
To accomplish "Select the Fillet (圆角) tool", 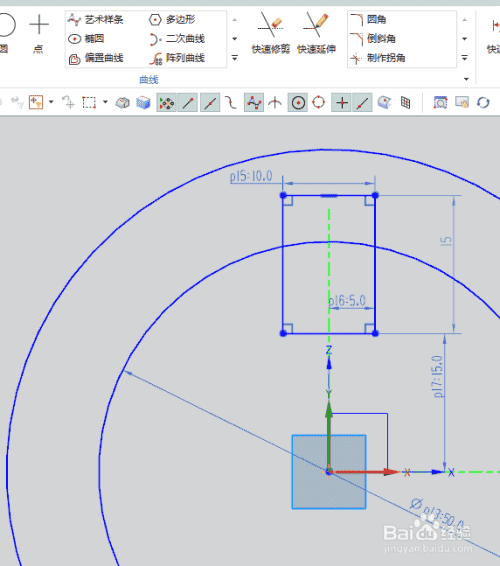I will point(368,19).
